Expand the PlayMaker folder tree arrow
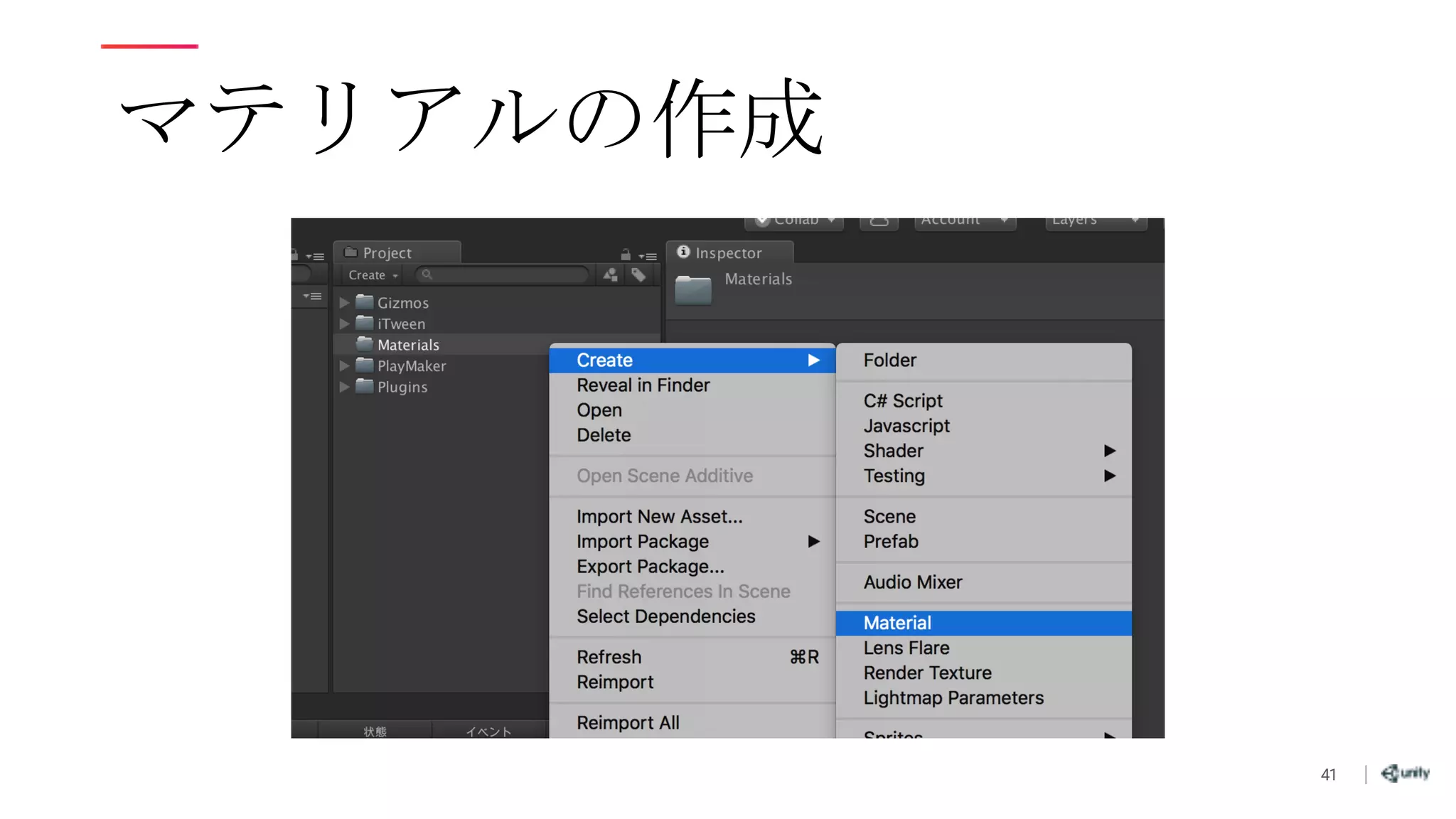Viewport: 1456px width, 819px height. (x=345, y=366)
